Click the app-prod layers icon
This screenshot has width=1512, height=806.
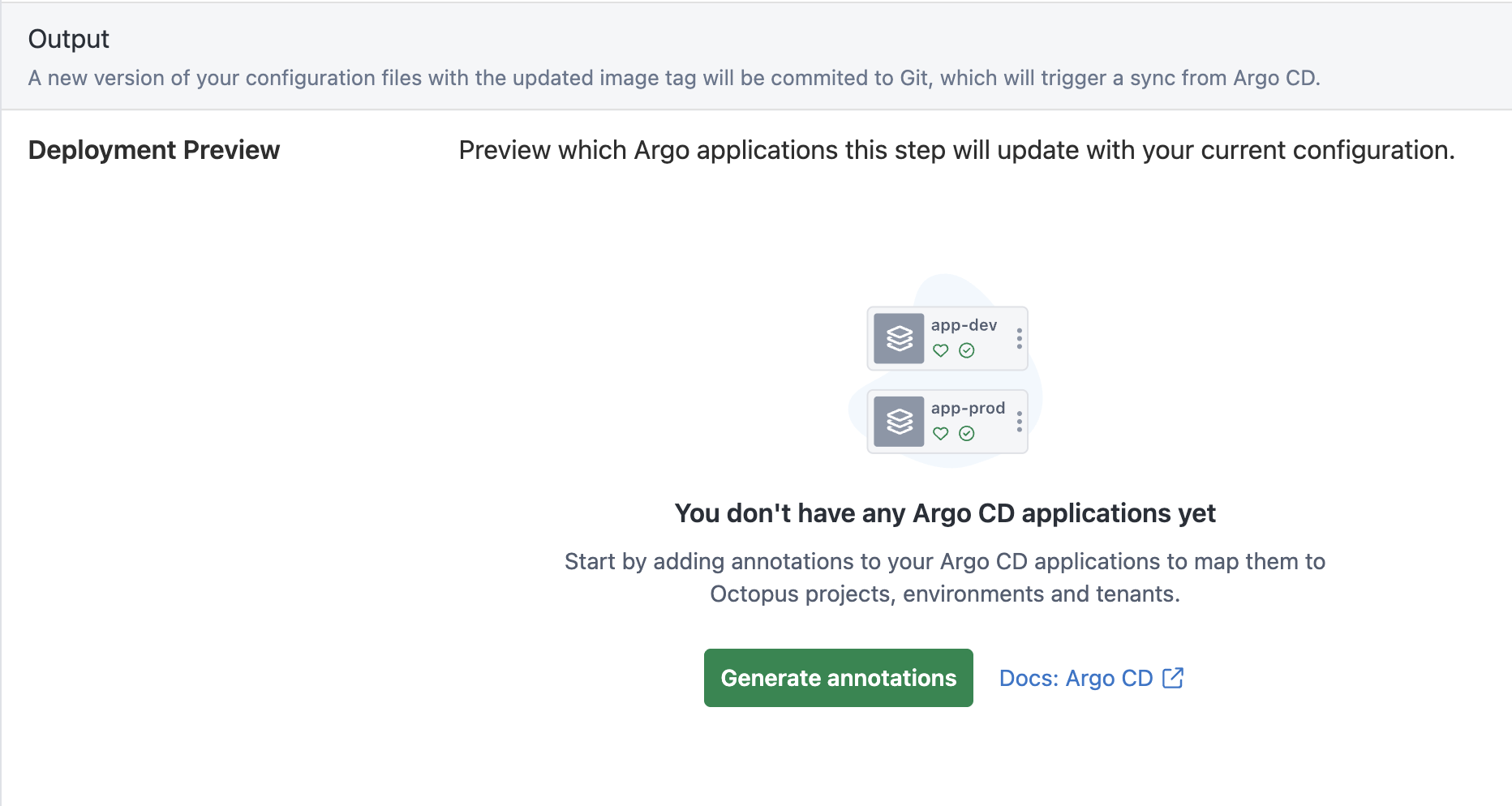click(x=899, y=422)
